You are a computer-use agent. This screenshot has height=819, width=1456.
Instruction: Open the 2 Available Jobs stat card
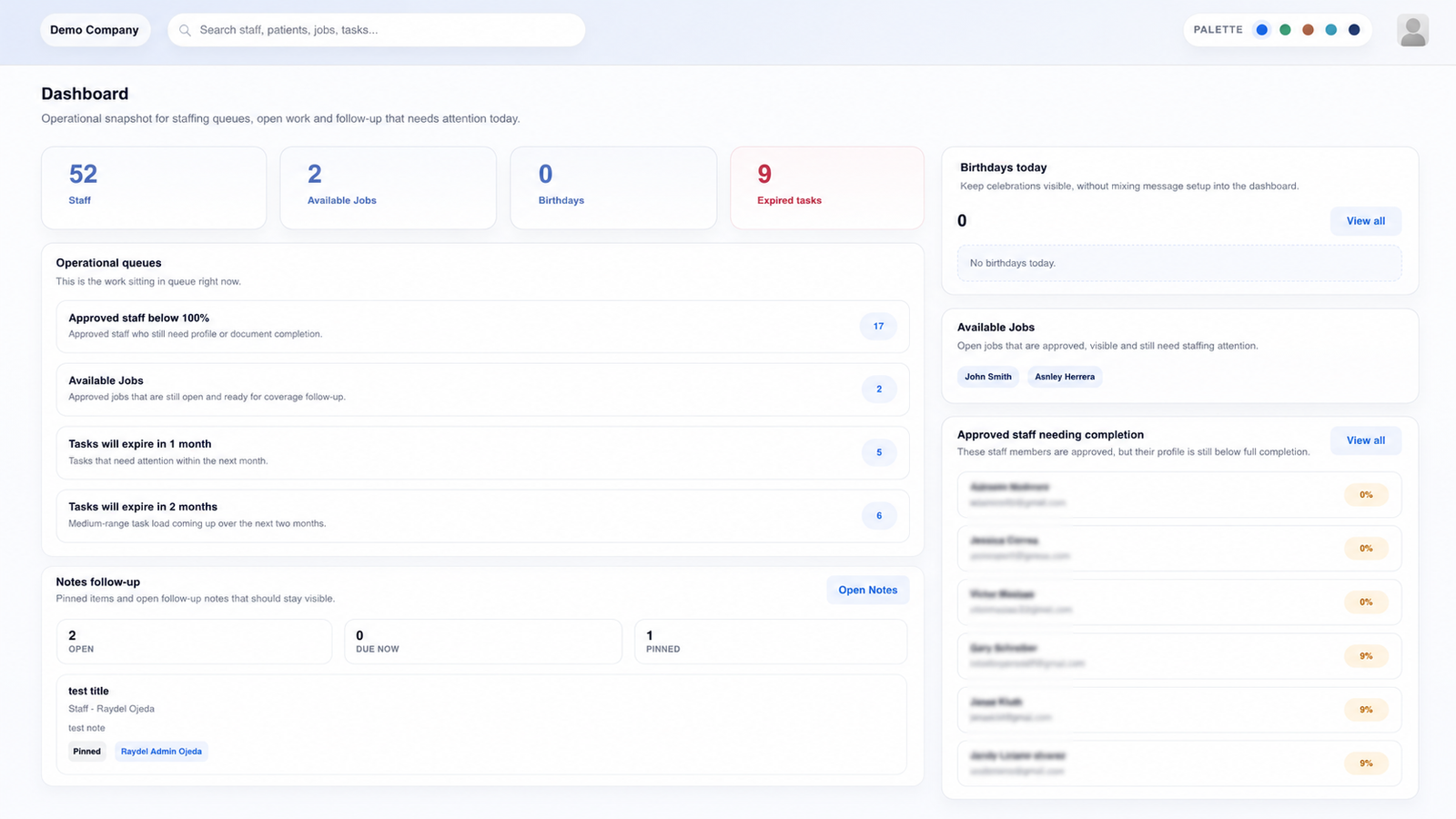pos(389,187)
